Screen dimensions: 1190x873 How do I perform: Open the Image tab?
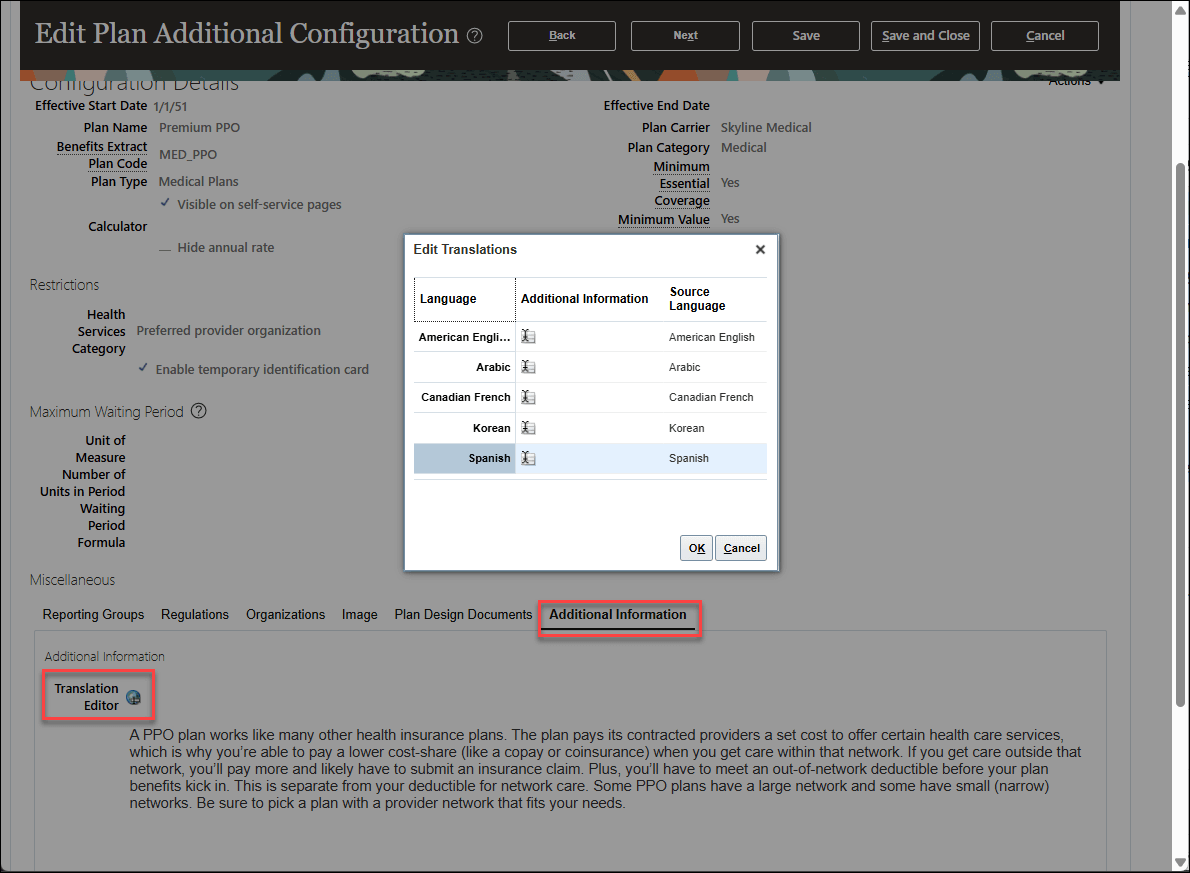click(x=359, y=614)
